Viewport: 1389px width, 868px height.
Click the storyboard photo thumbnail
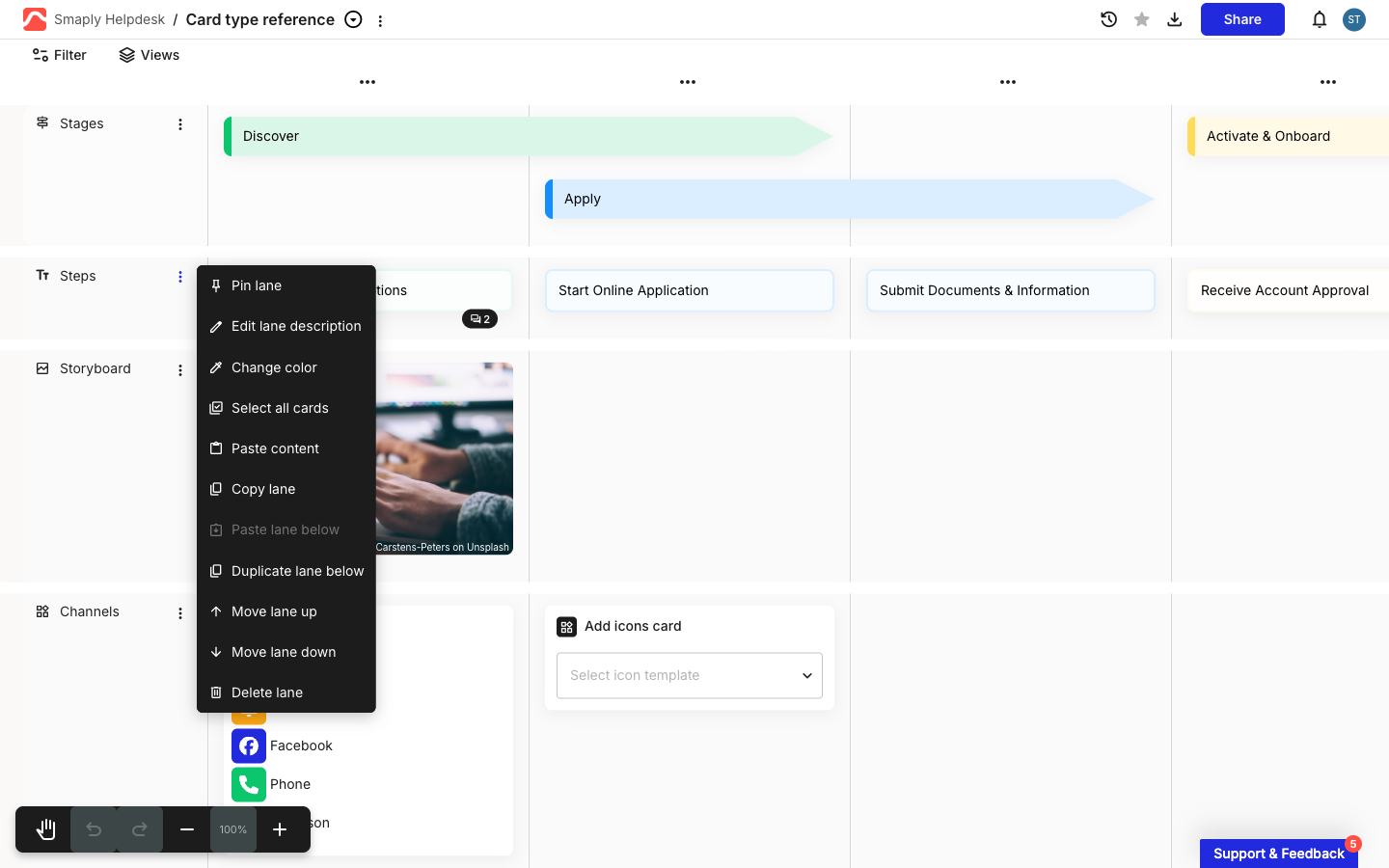[445, 458]
